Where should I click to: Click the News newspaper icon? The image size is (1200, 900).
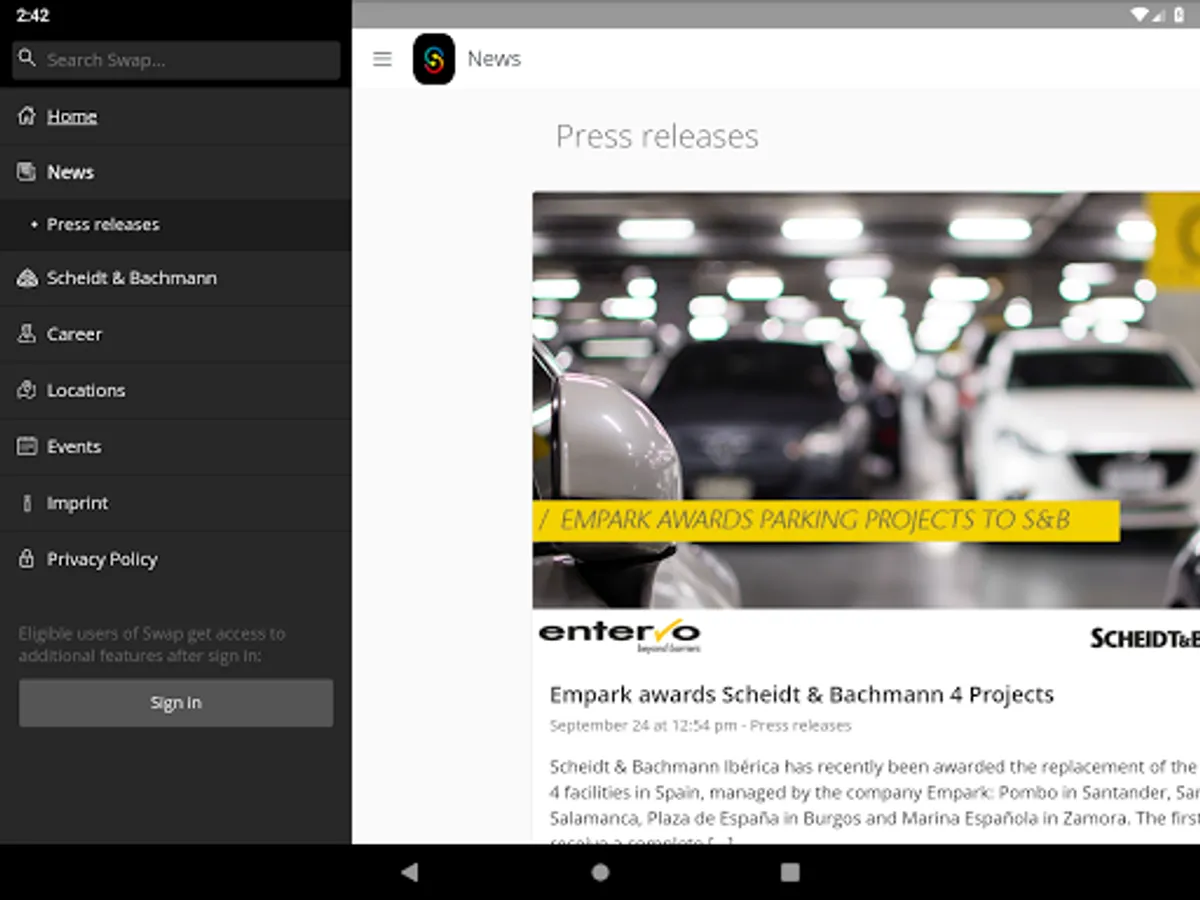tap(27, 172)
